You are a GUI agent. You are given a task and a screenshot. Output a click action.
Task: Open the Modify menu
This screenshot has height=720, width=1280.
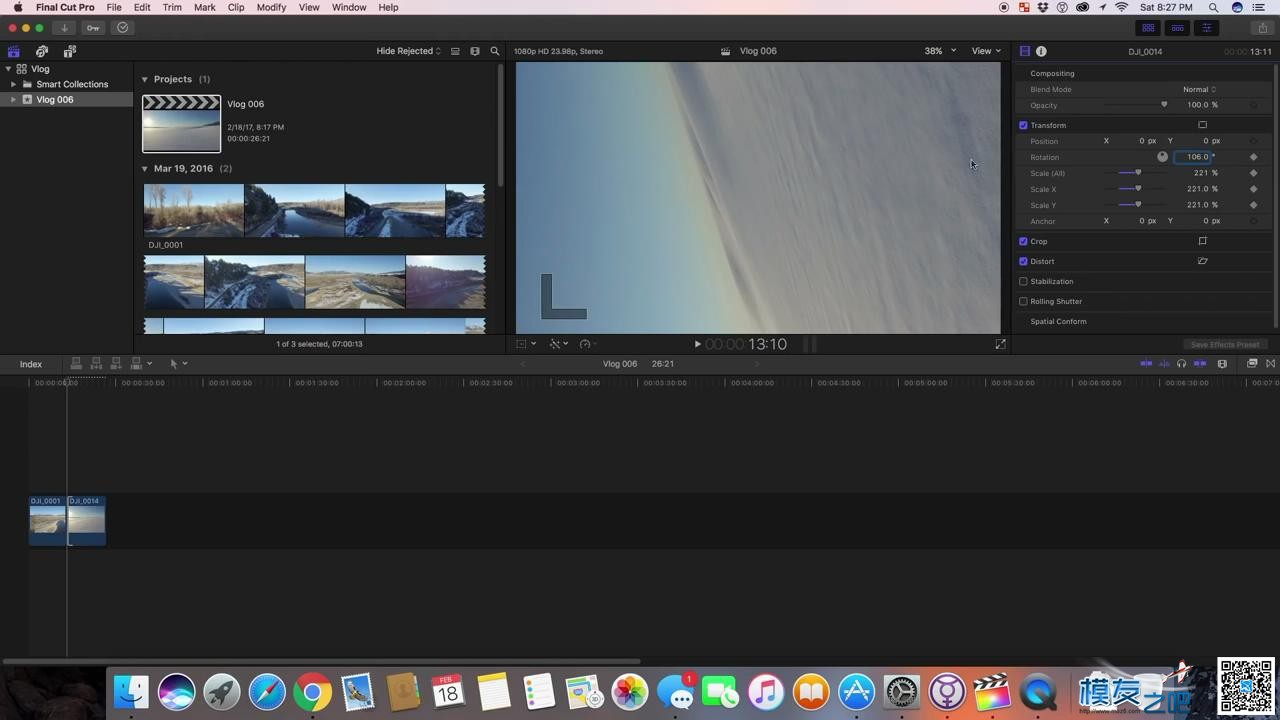271,7
